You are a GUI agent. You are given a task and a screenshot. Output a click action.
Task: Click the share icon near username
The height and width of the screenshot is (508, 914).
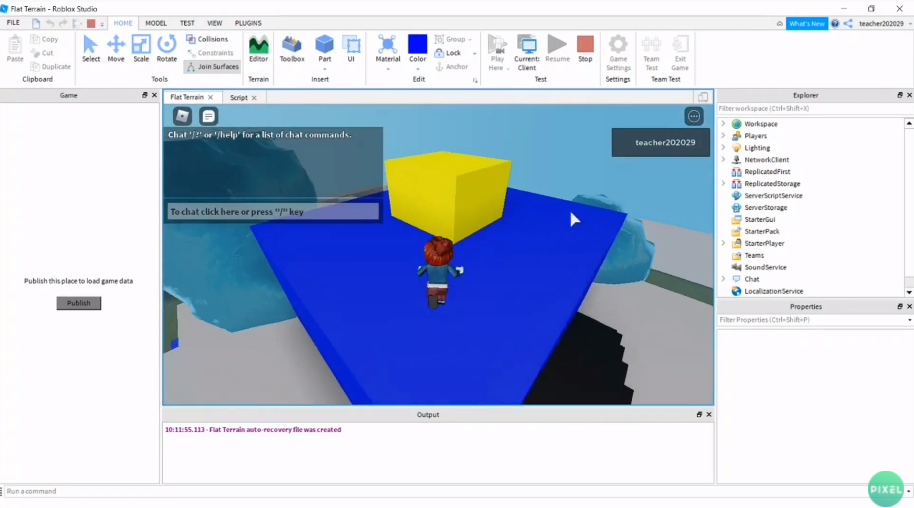click(x=848, y=23)
